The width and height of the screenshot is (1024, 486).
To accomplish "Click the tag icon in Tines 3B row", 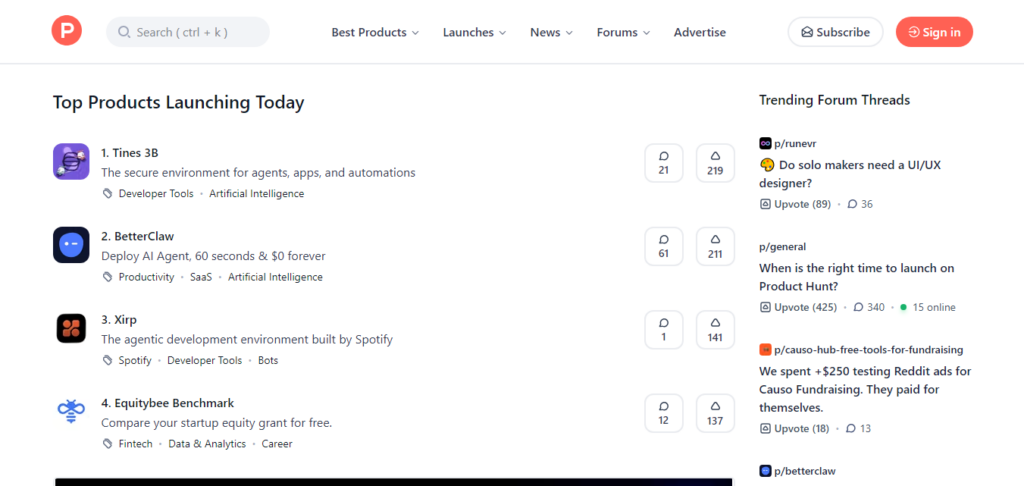I will pyautogui.click(x=108, y=193).
